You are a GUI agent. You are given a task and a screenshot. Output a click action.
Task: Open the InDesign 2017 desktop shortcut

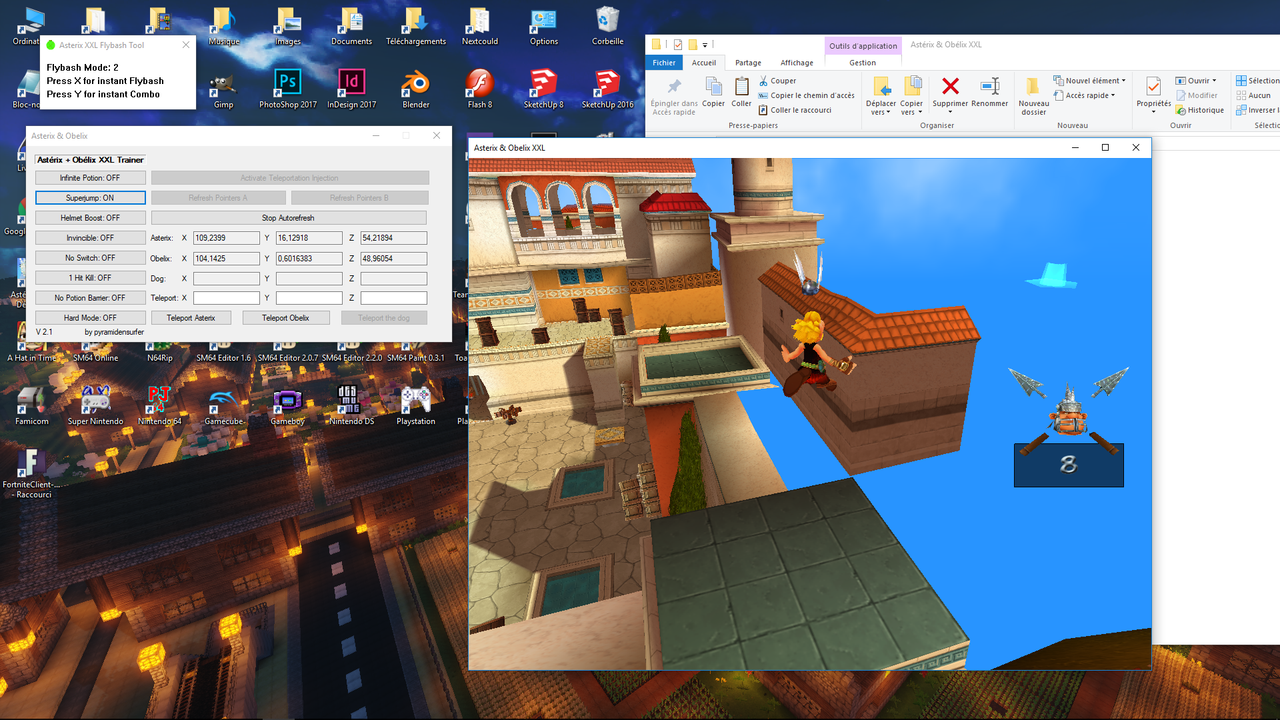point(351,90)
